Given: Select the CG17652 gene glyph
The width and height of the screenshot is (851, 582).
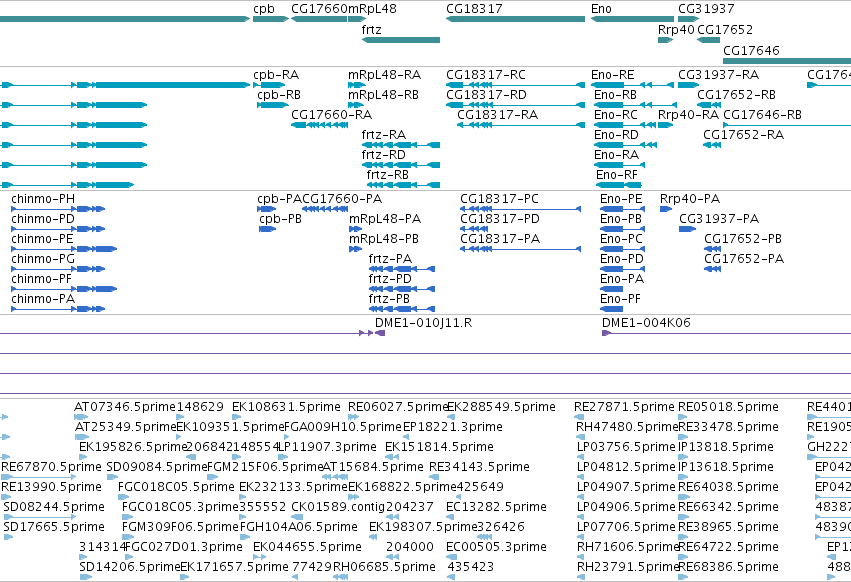Looking at the screenshot, I should 708,40.
